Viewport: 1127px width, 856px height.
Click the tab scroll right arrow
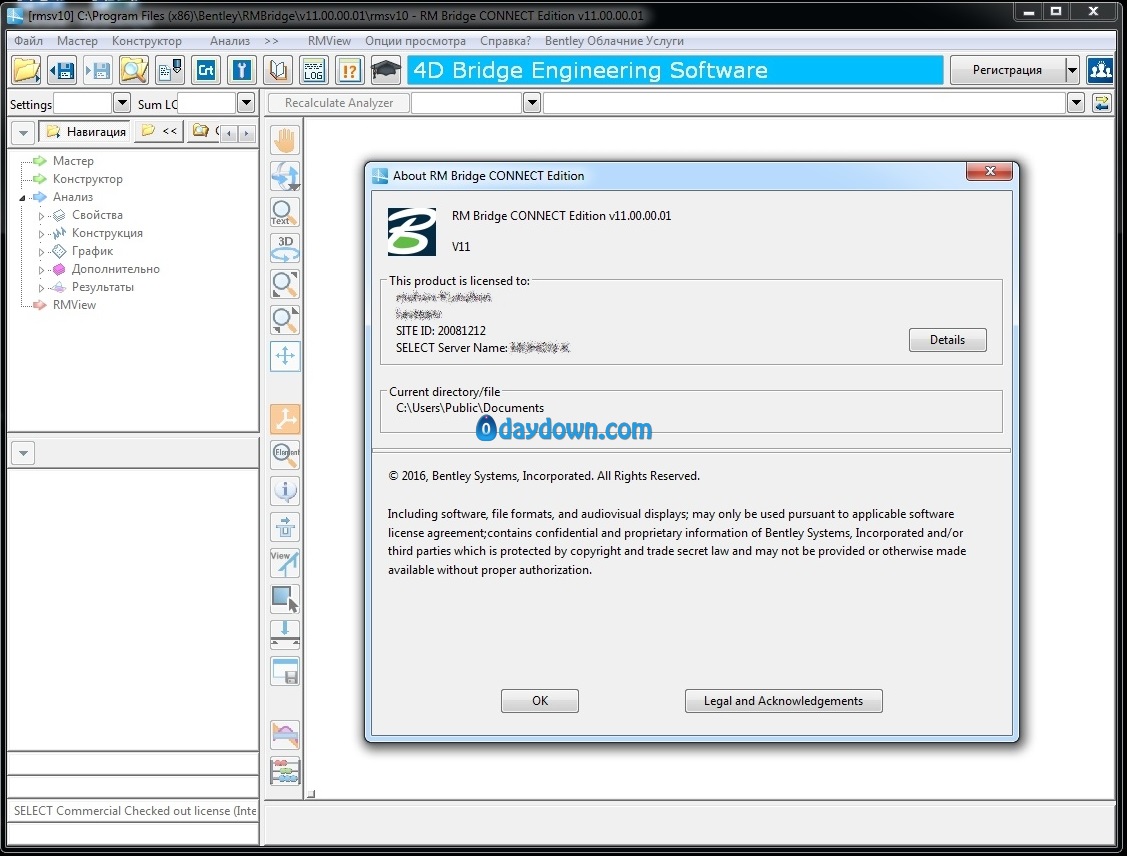[x=247, y=134]
